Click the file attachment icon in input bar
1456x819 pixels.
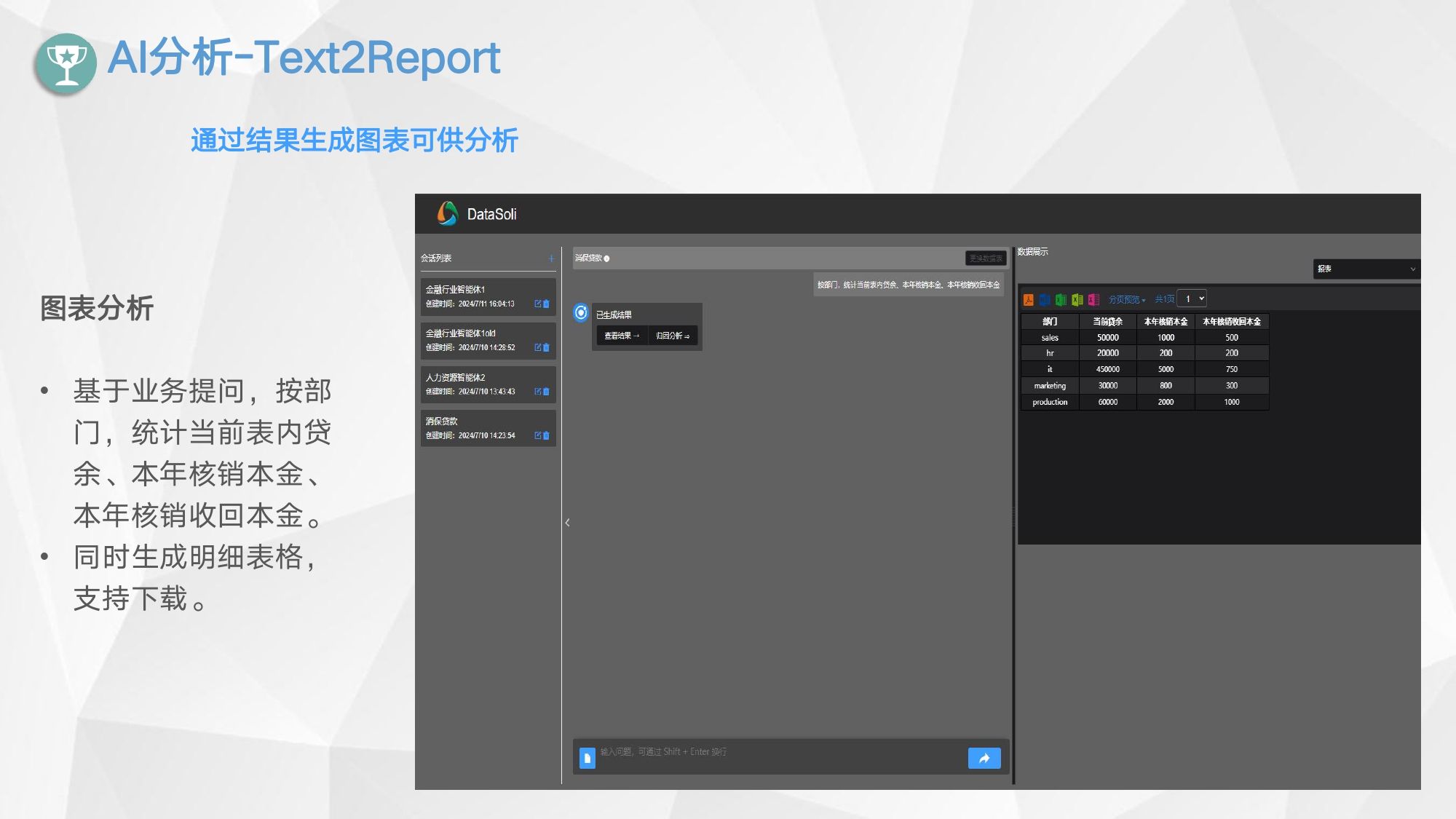click(587, 759)
